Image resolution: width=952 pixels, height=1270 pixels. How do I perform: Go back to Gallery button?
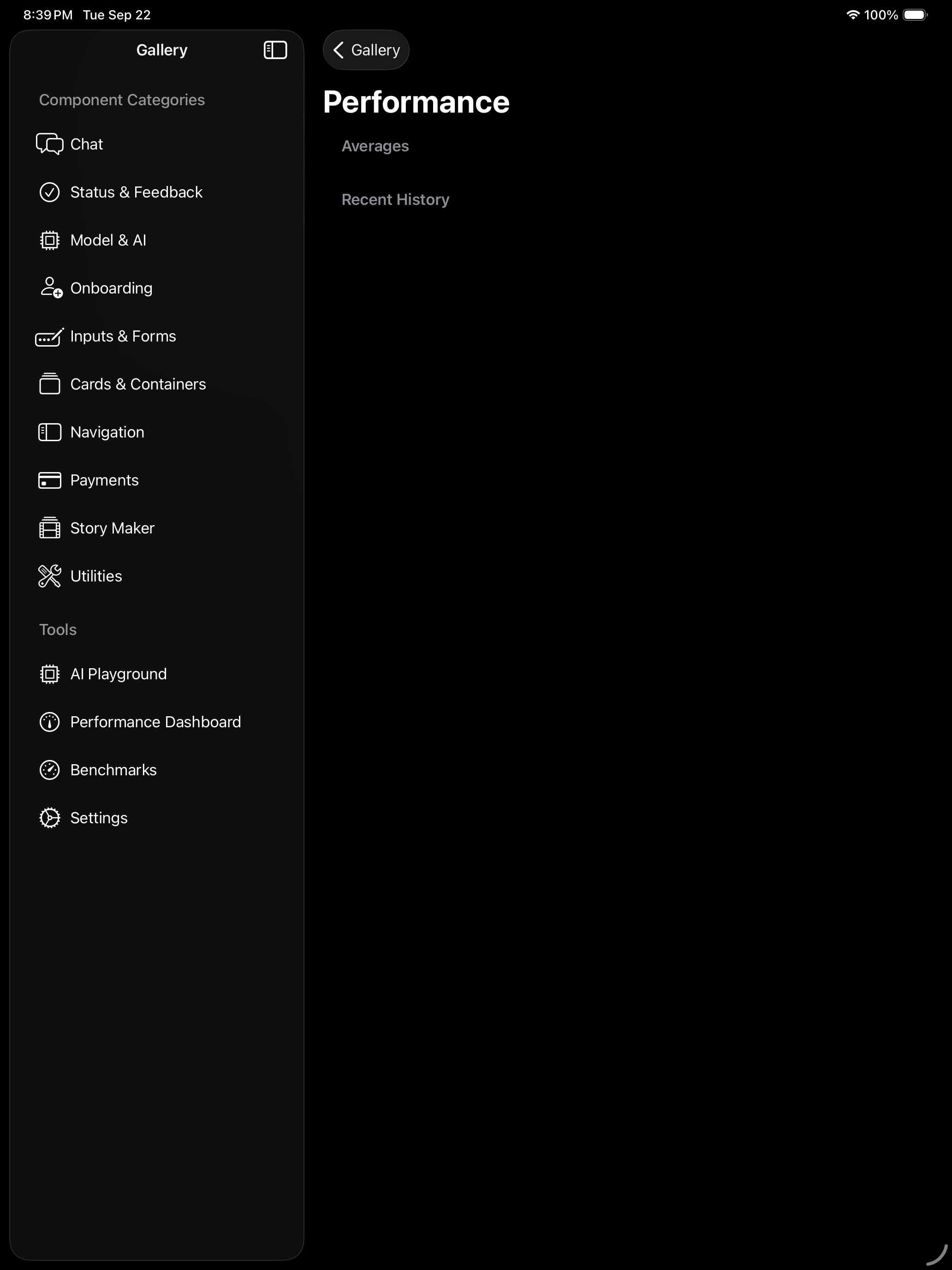[x=366, y=50]
